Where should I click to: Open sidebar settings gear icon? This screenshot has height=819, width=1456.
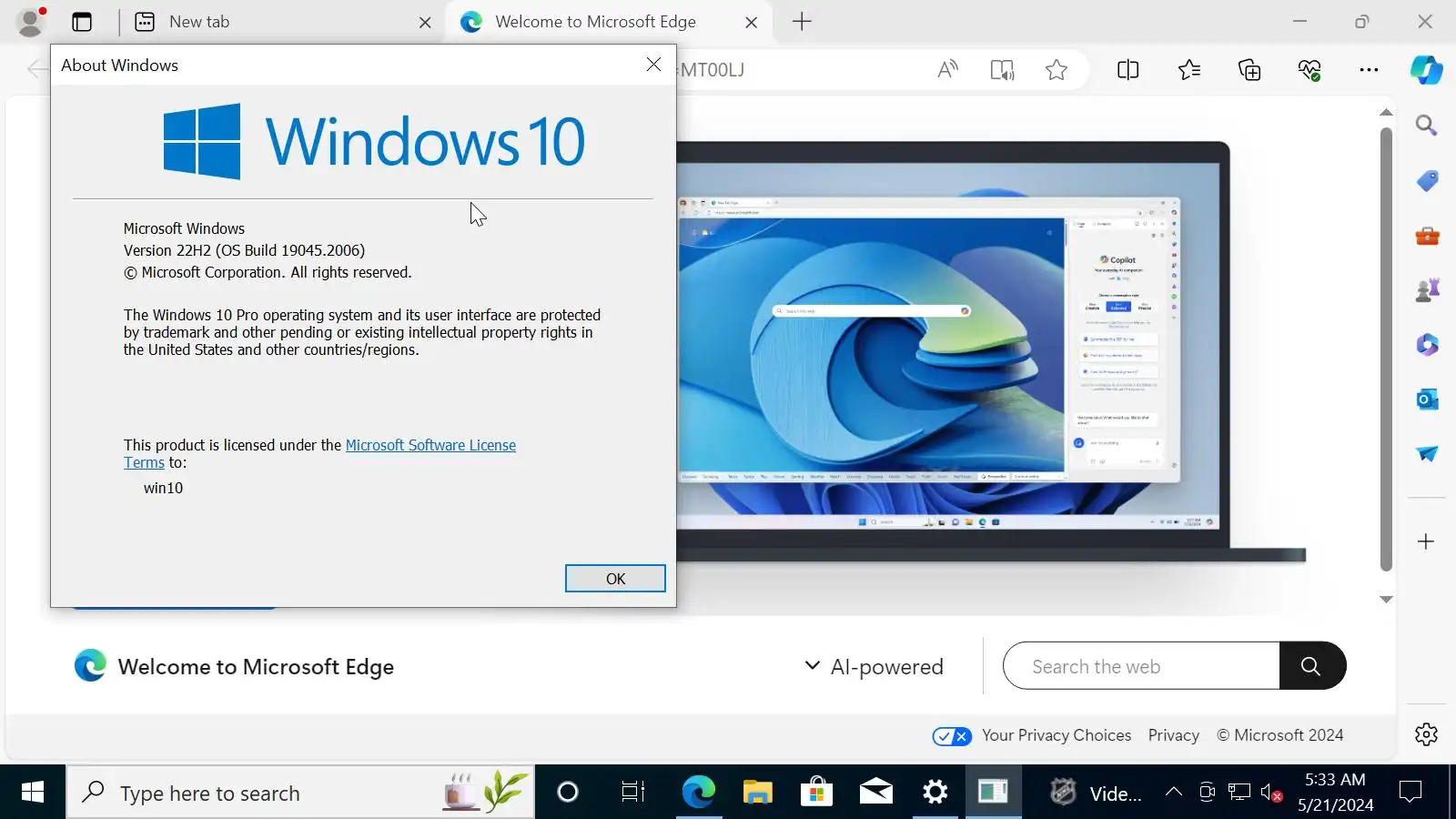1426,733
